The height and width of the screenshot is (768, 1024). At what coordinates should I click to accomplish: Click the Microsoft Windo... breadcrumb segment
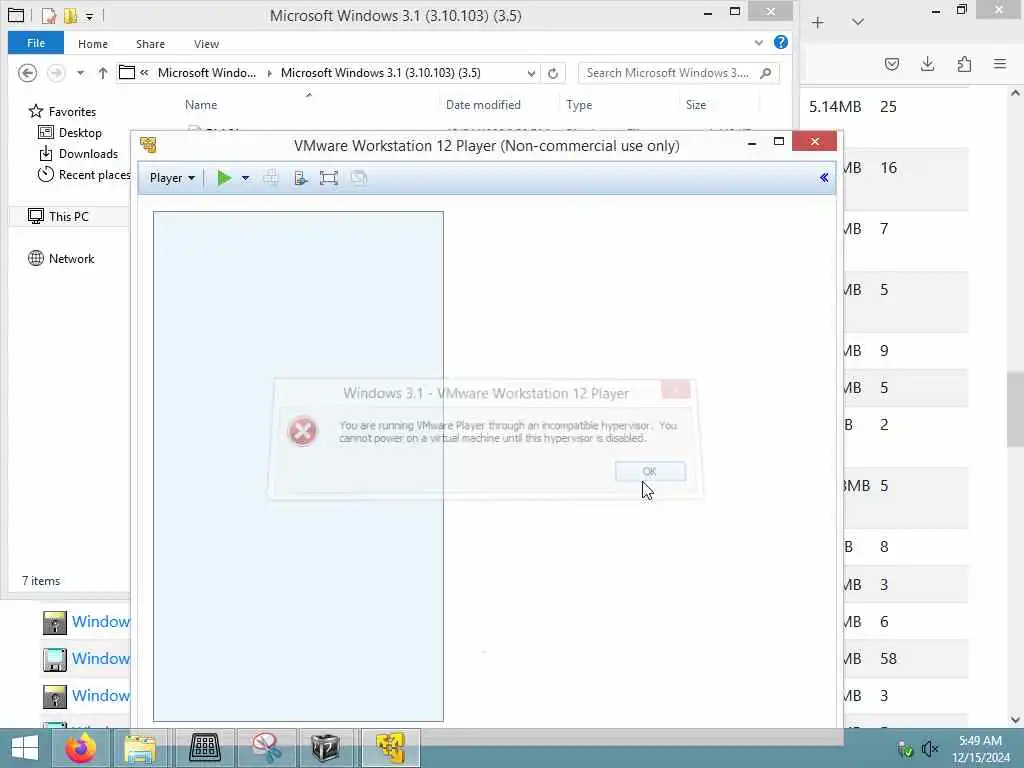click(x=206, y=72)
